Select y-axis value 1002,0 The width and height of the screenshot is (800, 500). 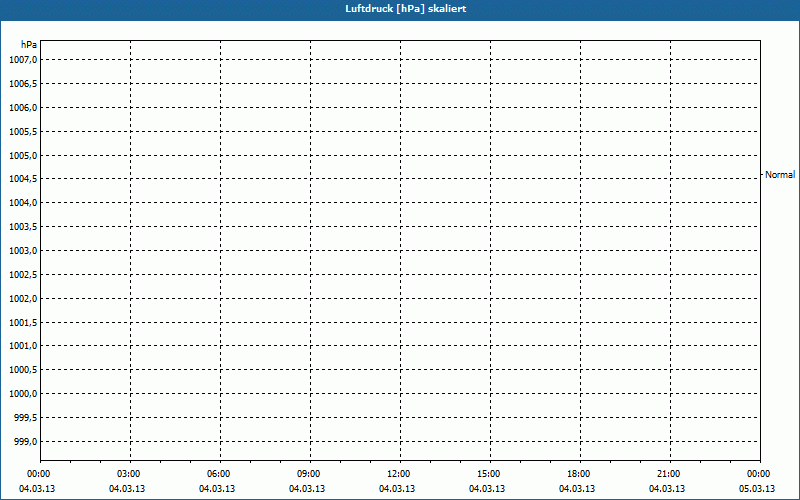(x=23, y=298)
